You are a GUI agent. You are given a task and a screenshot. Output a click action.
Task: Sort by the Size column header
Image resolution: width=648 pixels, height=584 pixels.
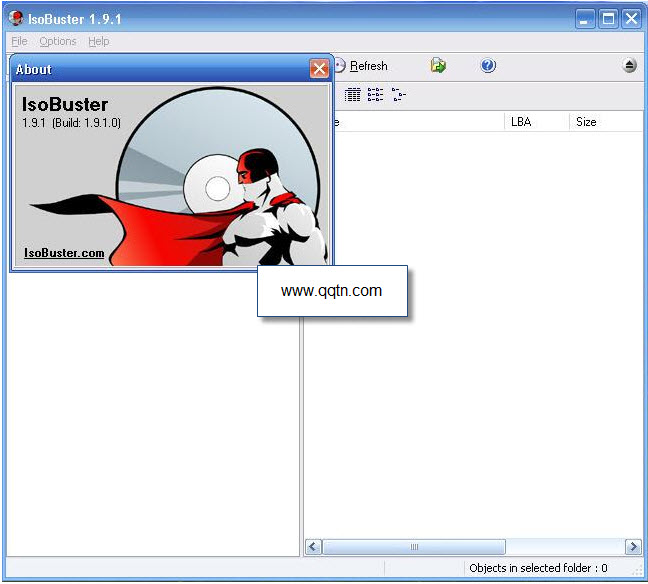(605, 122)
